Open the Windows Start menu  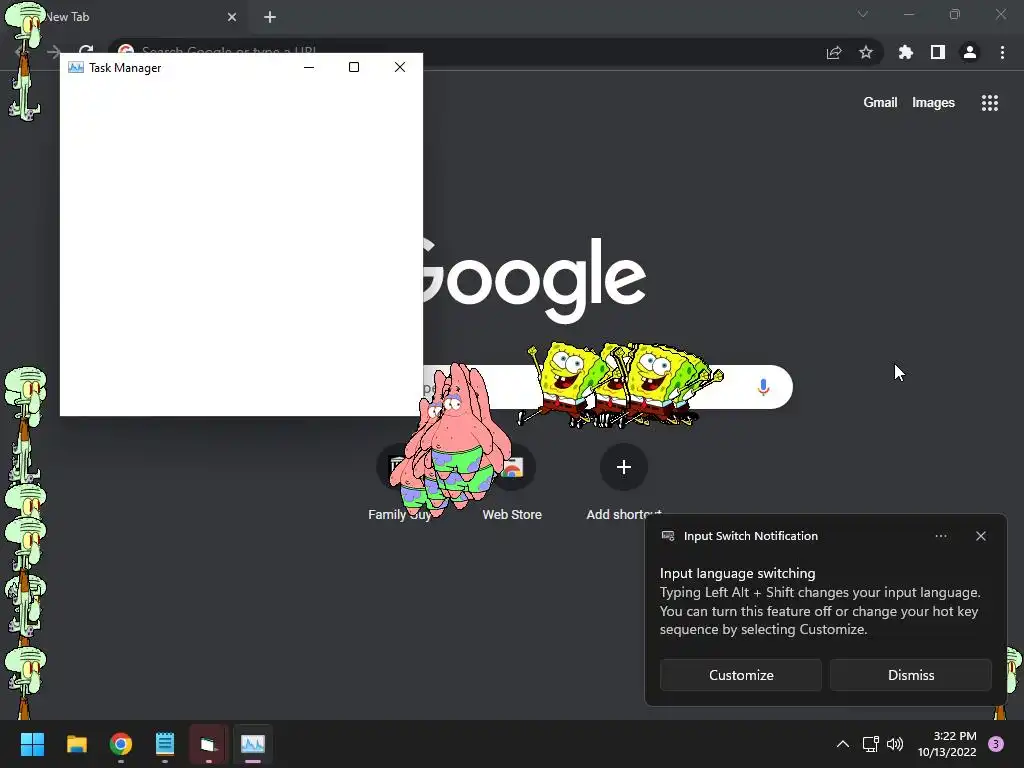pos(32,744)
